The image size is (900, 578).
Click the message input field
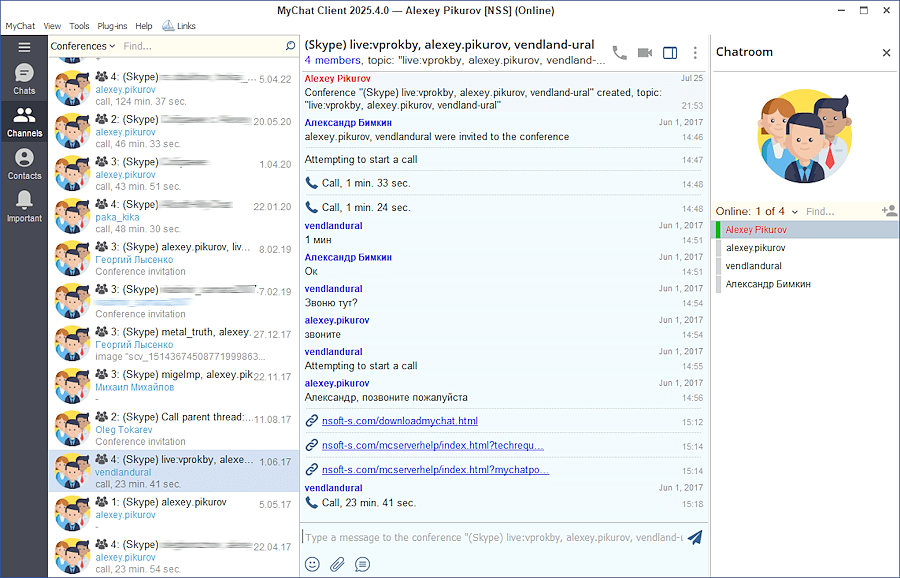[x=490, y=537]
